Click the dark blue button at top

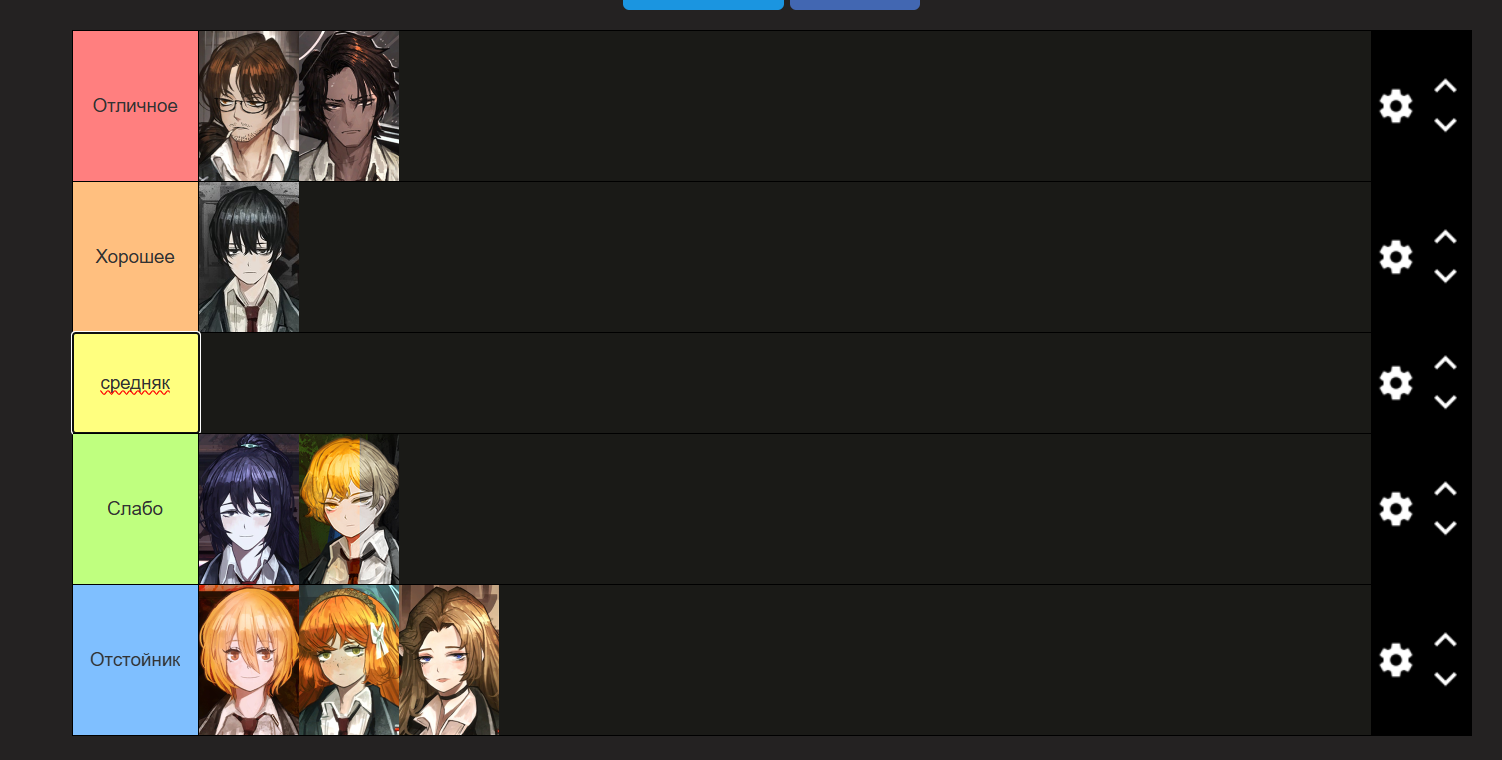coord(855,4)
